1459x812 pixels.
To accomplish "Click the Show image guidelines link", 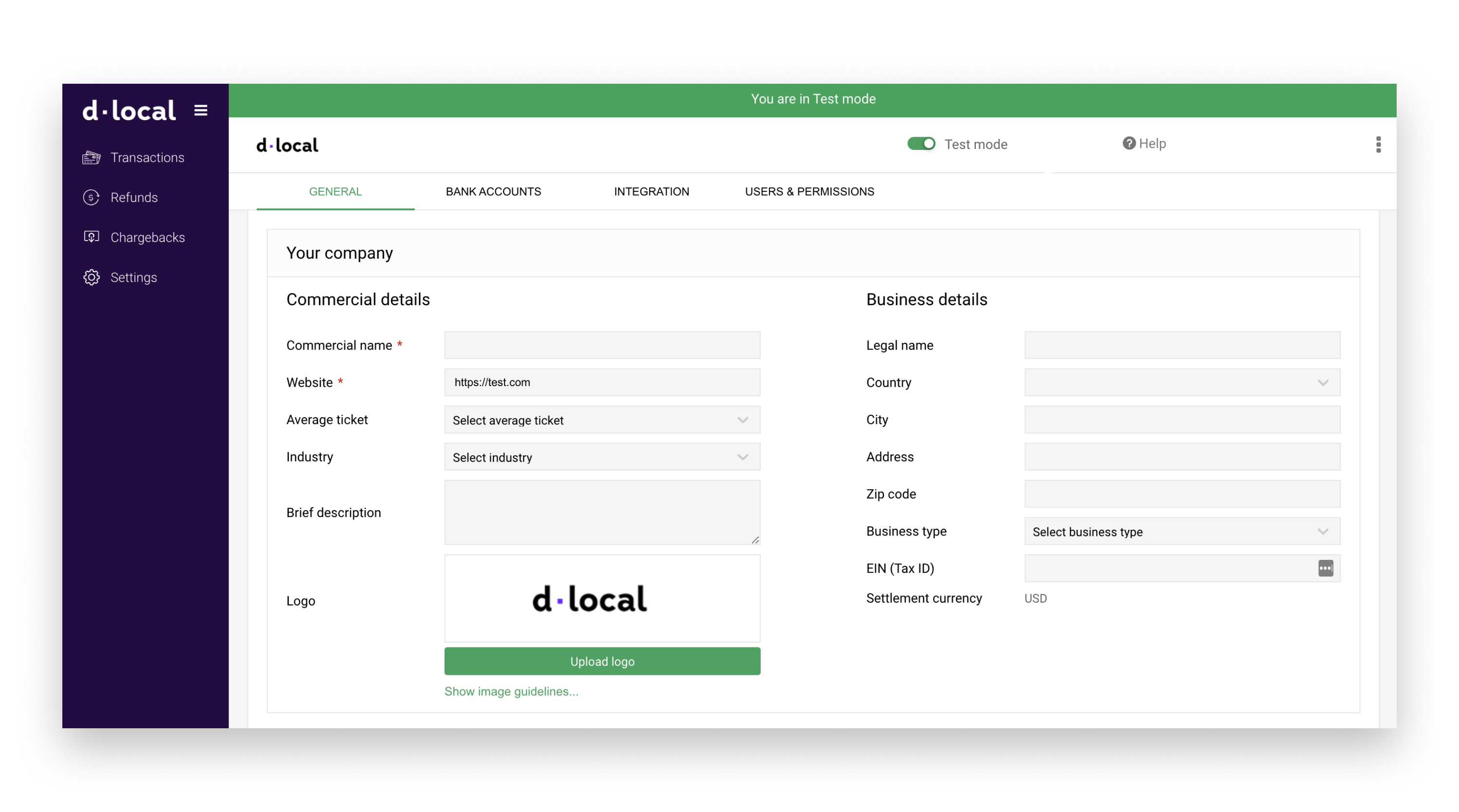I will click(511, 691).
